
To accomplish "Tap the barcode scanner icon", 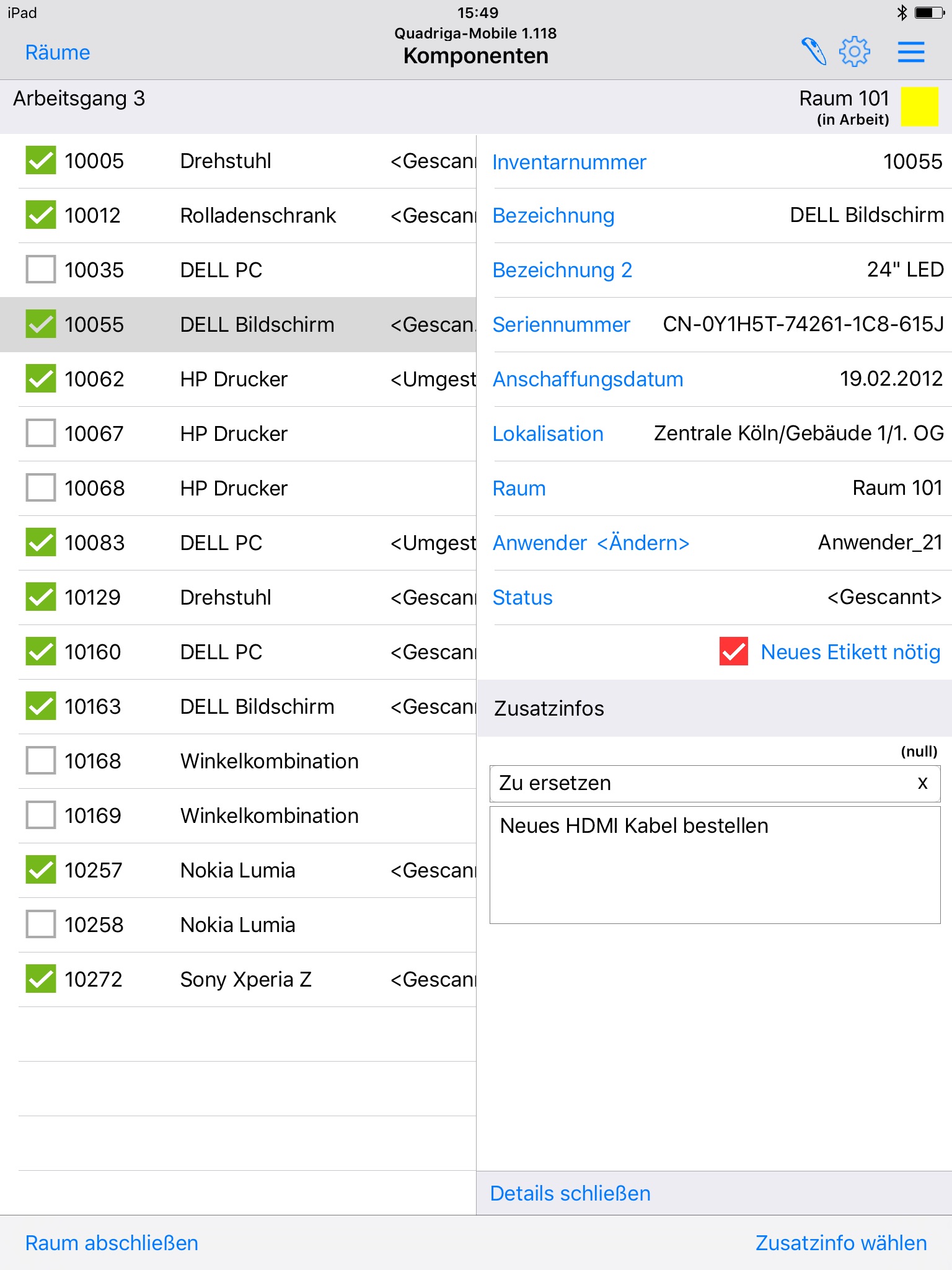I will click(x=814, y=51).
